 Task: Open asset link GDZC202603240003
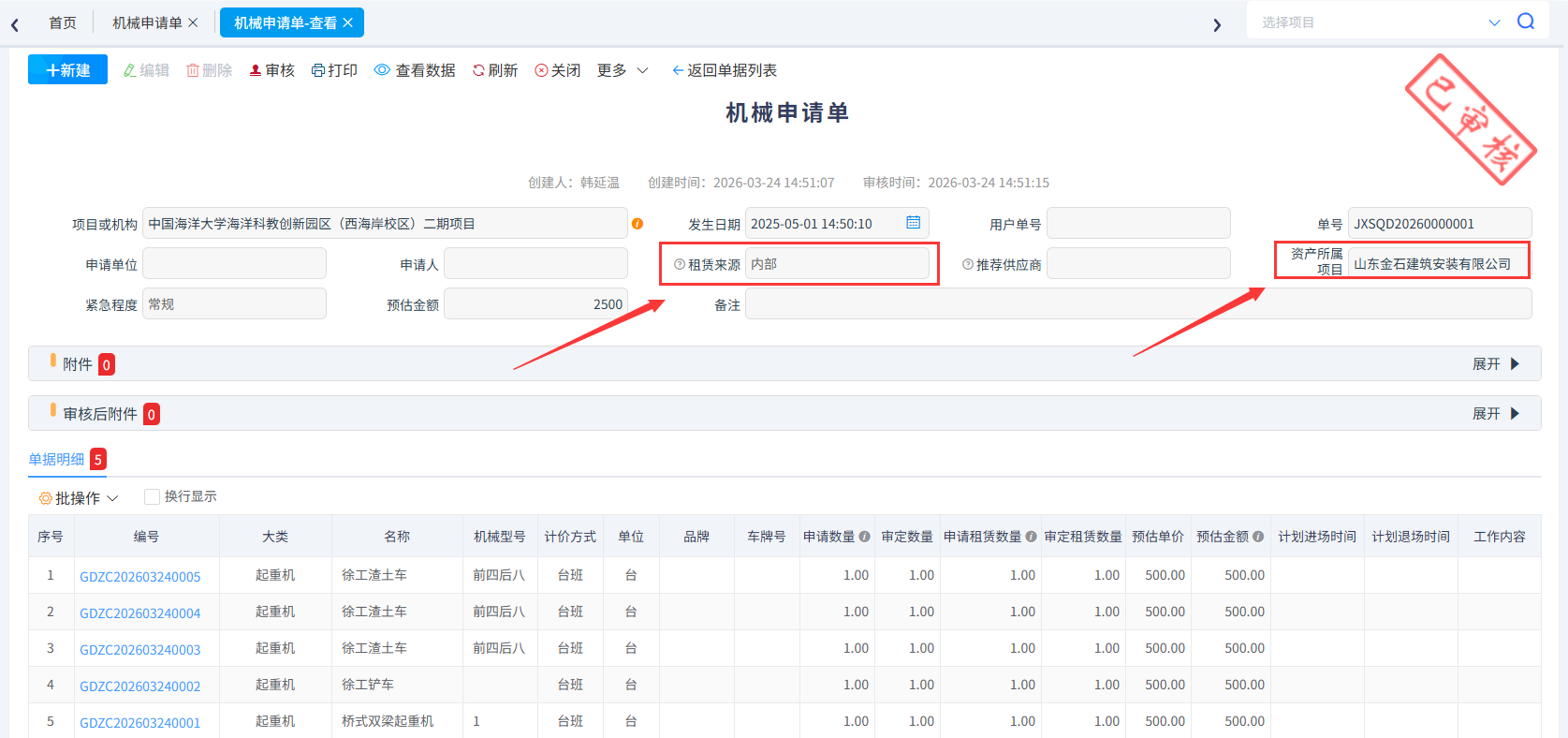click(x=140, y=650)
